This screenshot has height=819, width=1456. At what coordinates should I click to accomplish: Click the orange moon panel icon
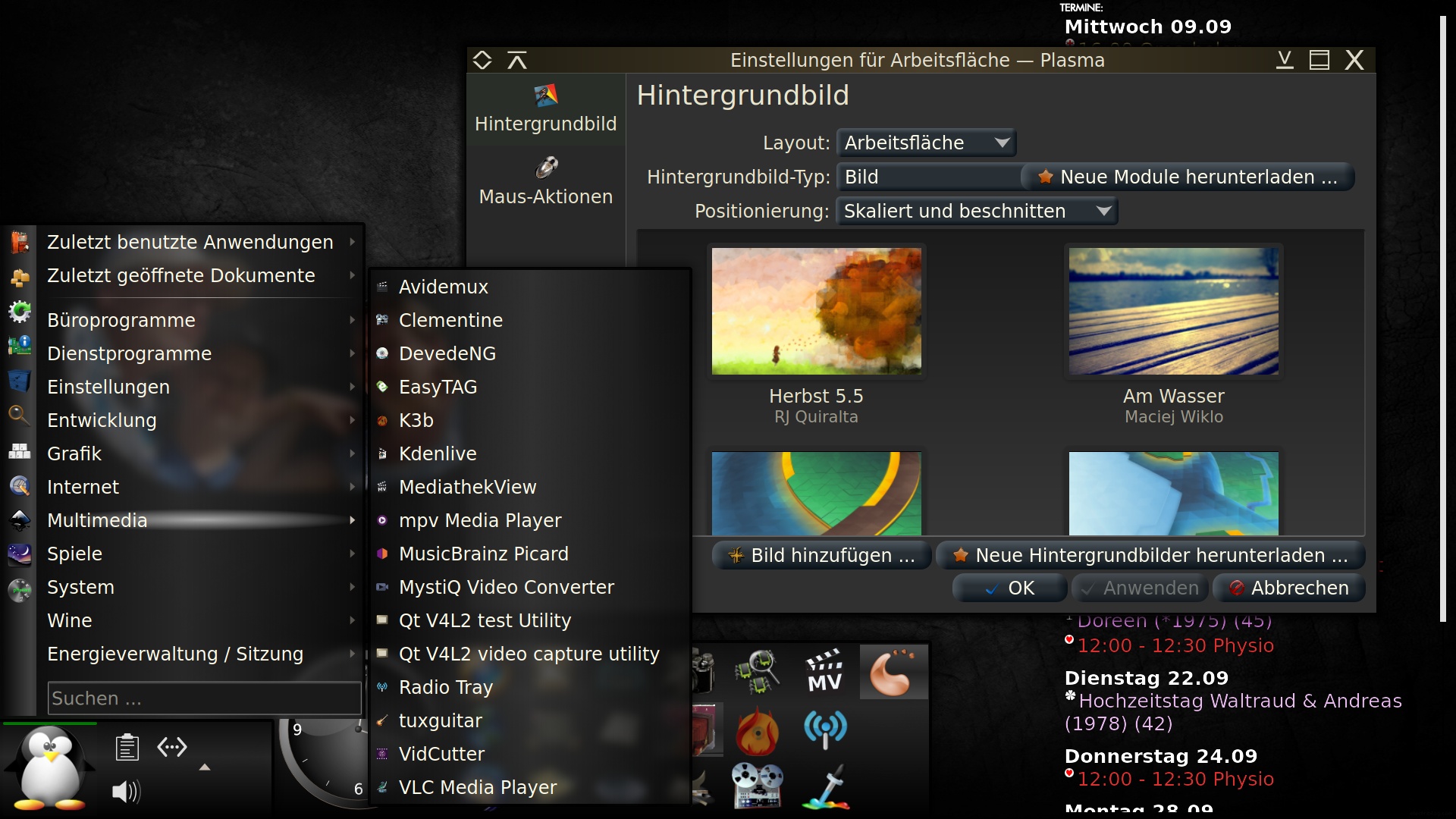click(x=893, y=671)
